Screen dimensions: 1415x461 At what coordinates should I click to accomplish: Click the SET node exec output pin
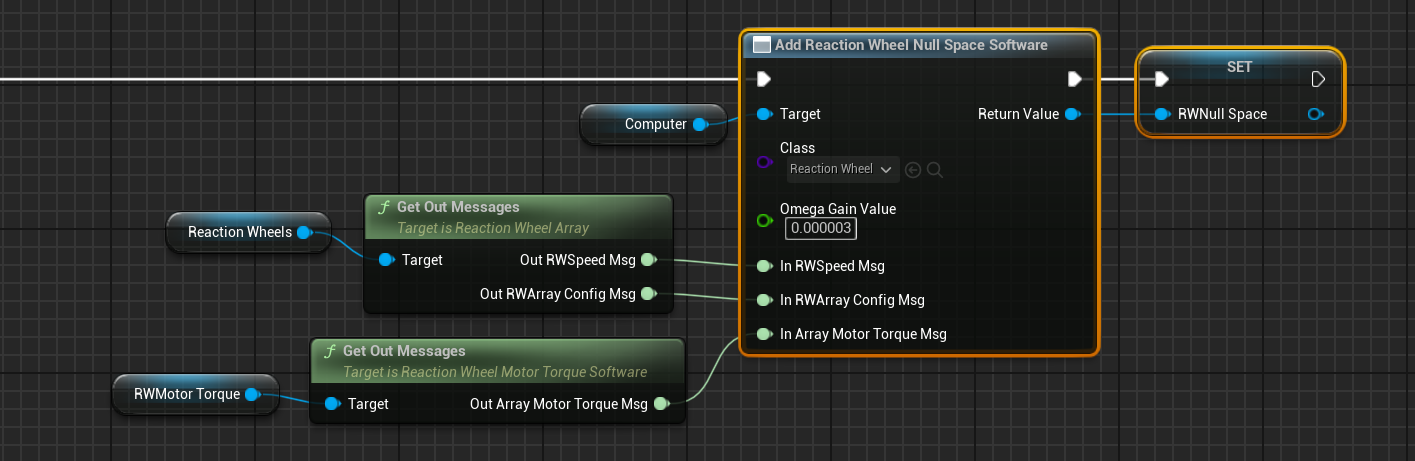[1318, 79]
